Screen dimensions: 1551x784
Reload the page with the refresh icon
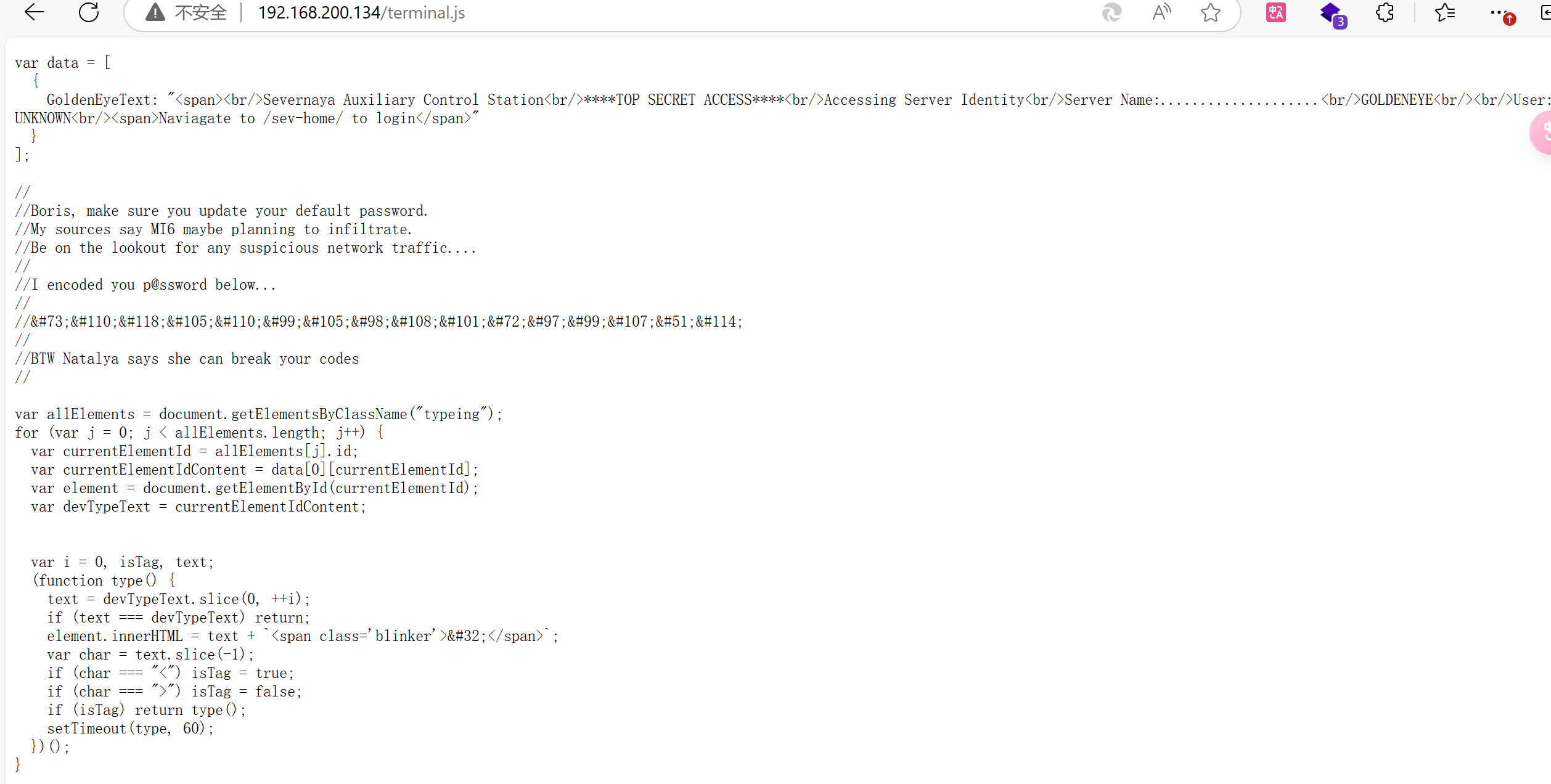pos(89,12)
